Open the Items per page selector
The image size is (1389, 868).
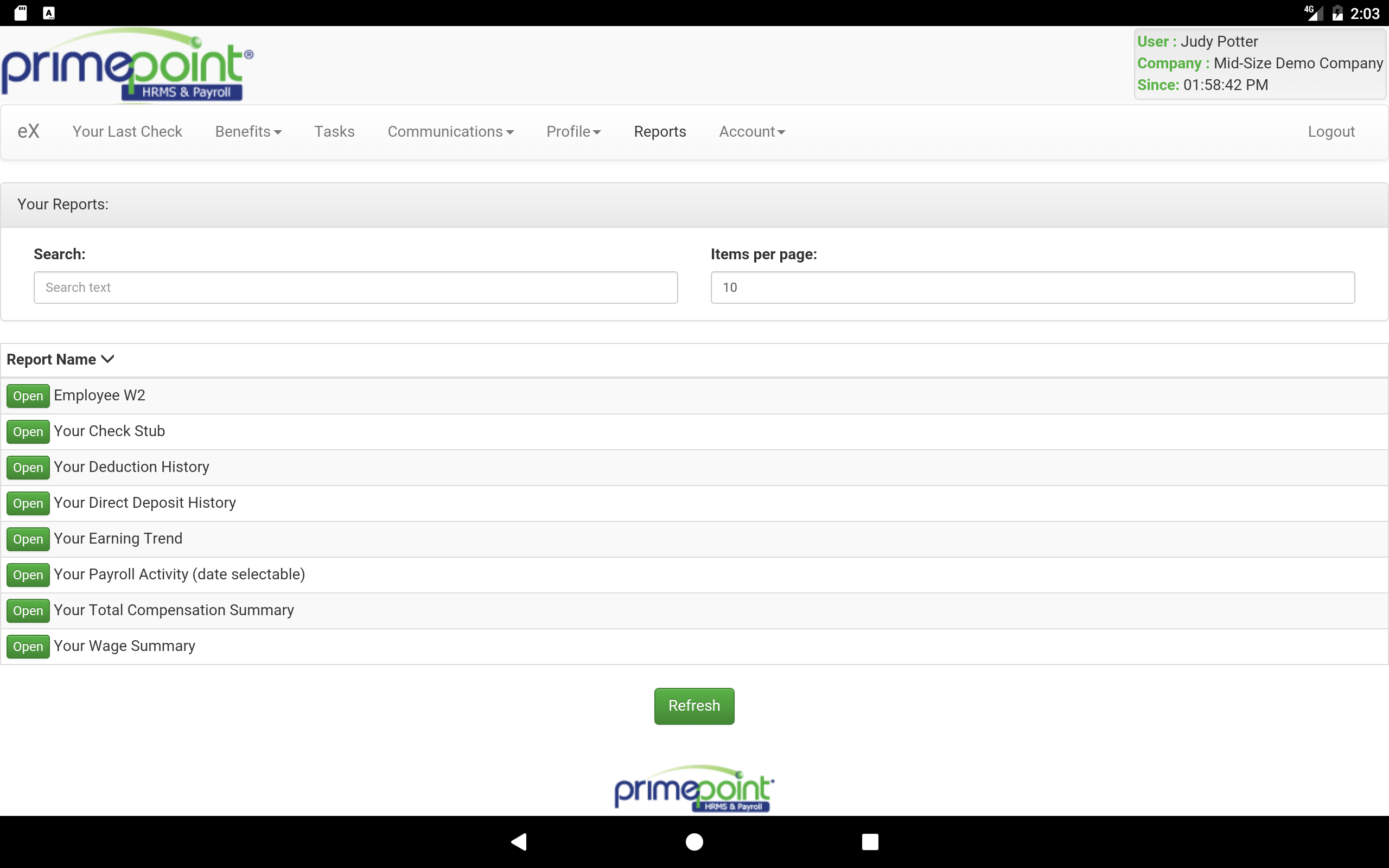pyautogui.click(x=1033, y=288)
